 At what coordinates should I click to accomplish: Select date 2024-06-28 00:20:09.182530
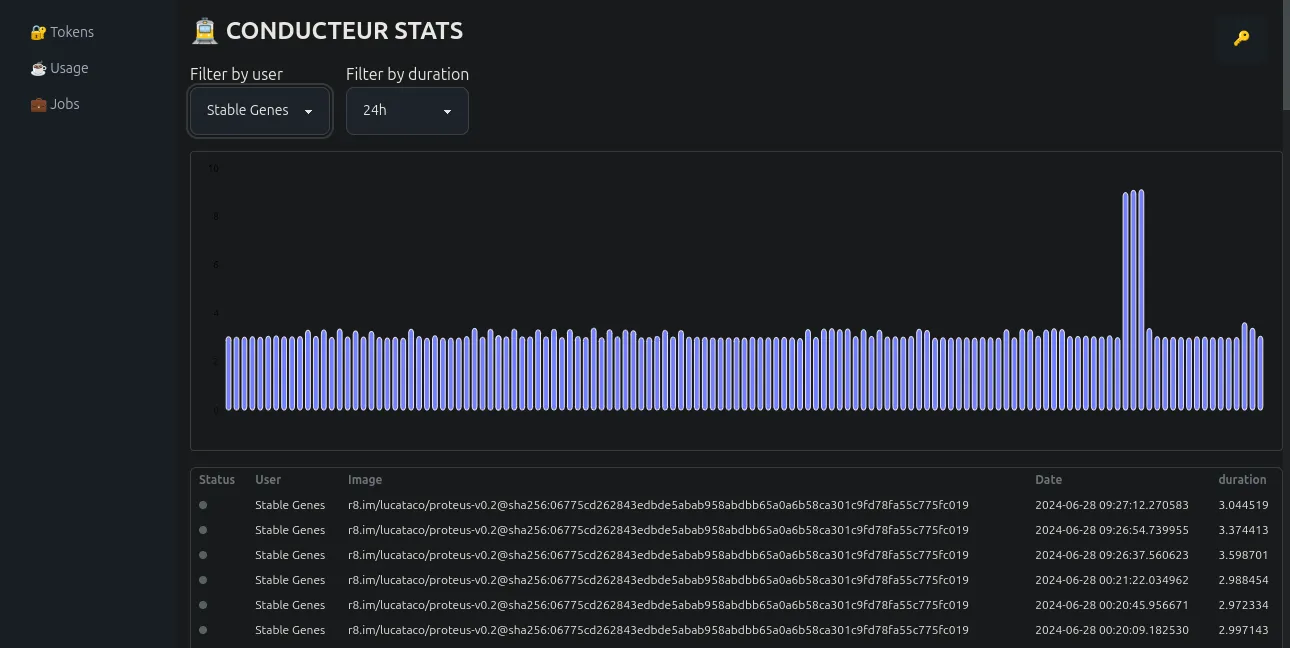tap(1112, 630)
